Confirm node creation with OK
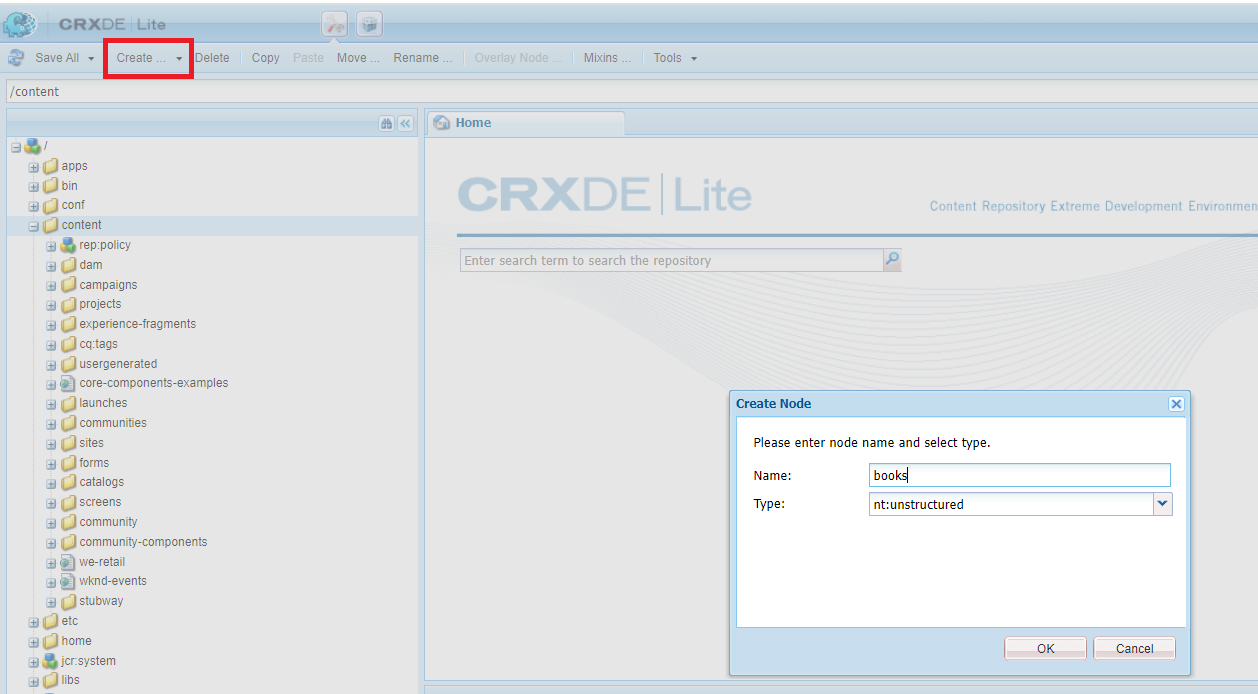The image size is (1258, 694). (x=1045, y=648)
